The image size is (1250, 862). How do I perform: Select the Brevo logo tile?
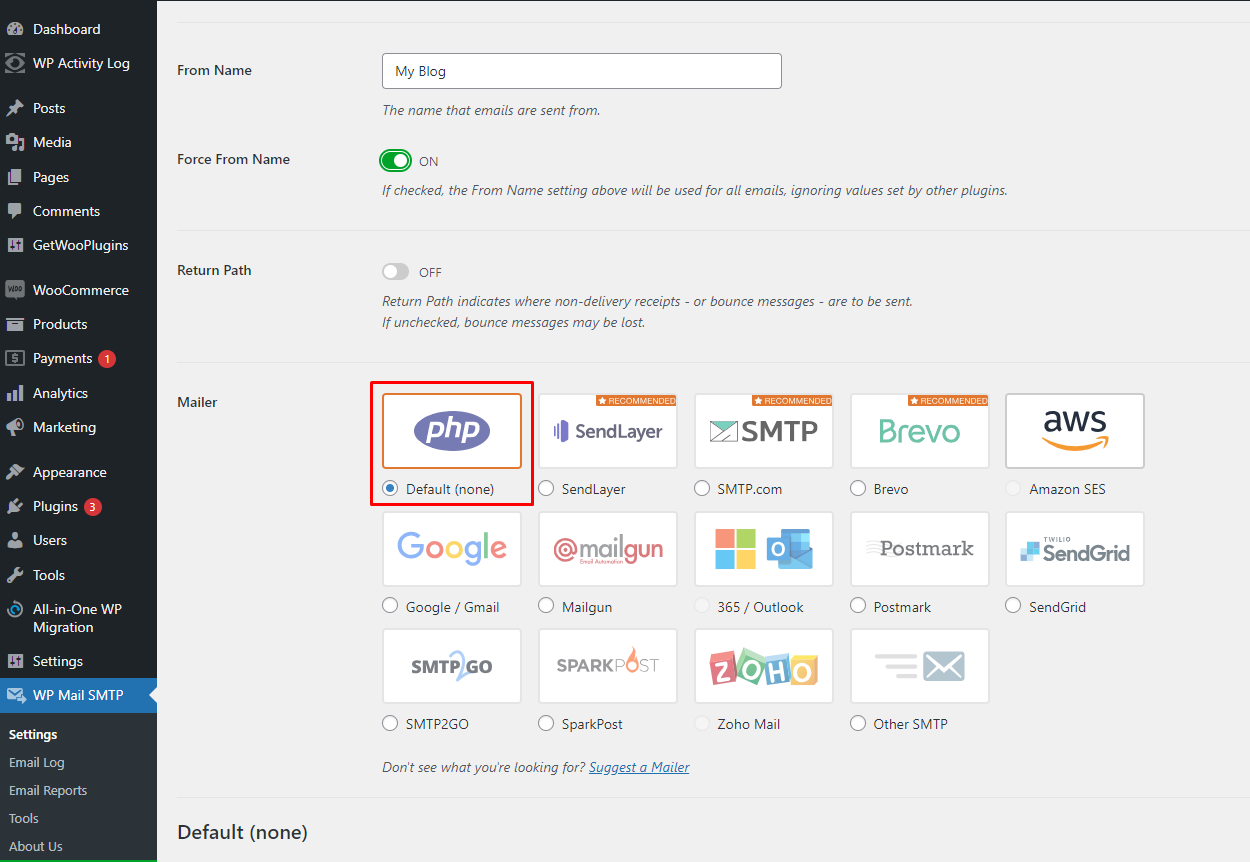[x=920, y=431]
